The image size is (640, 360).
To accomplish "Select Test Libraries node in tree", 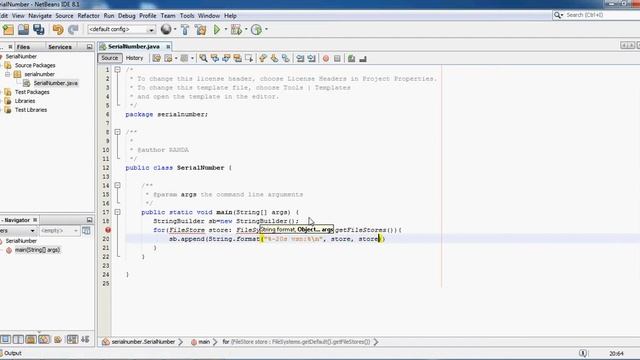I will pos(31,110).
